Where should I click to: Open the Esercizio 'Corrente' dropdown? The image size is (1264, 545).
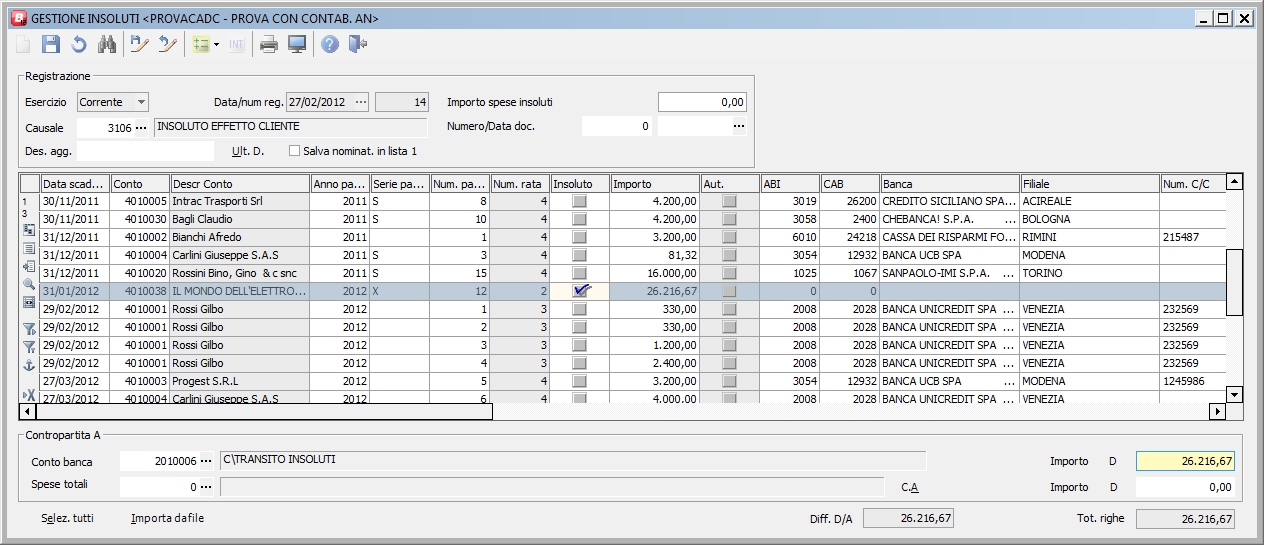point(140,102)
